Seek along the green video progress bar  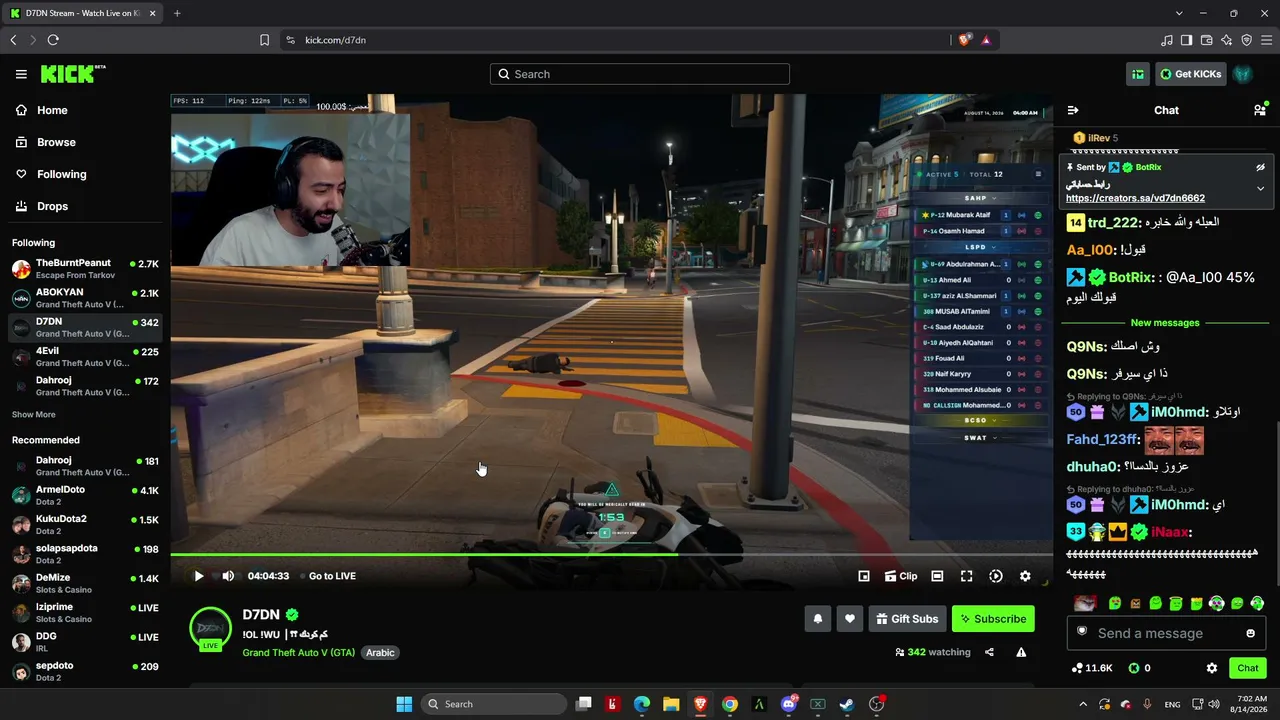(611, 554)
